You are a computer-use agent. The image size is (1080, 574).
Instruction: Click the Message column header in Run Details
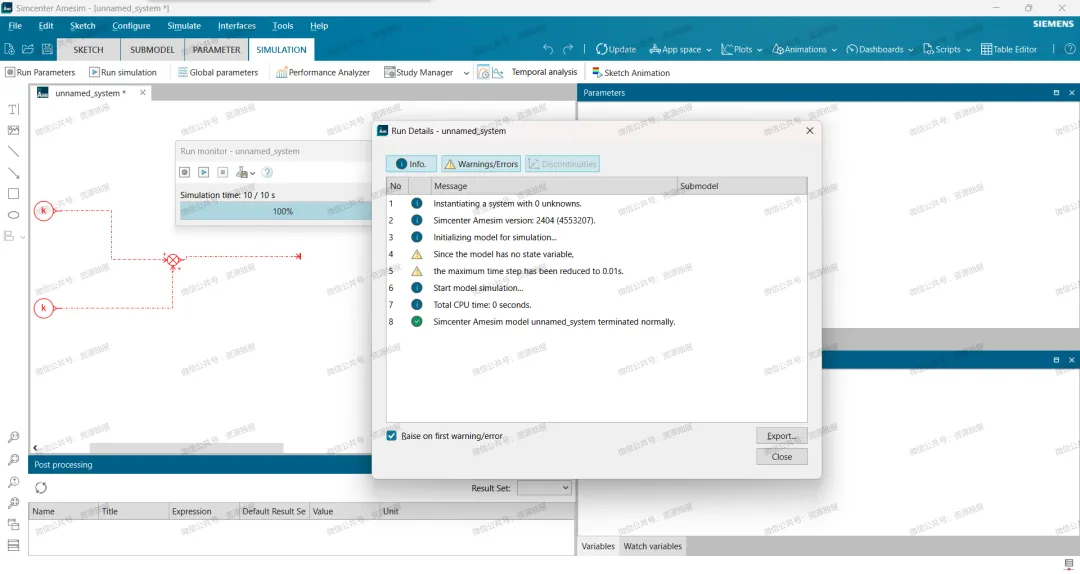coord(554,186)
